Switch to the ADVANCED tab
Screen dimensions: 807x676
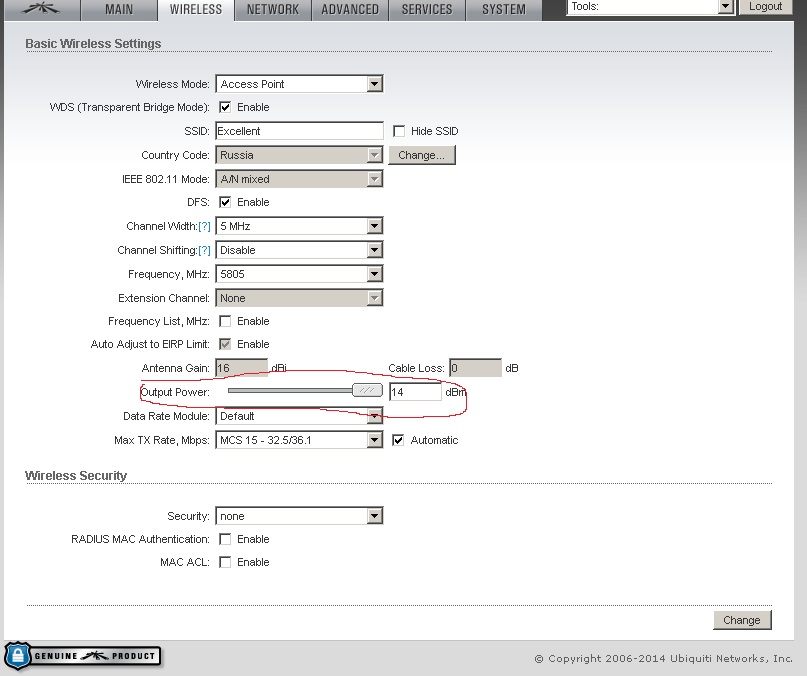[x=350, y=10]
